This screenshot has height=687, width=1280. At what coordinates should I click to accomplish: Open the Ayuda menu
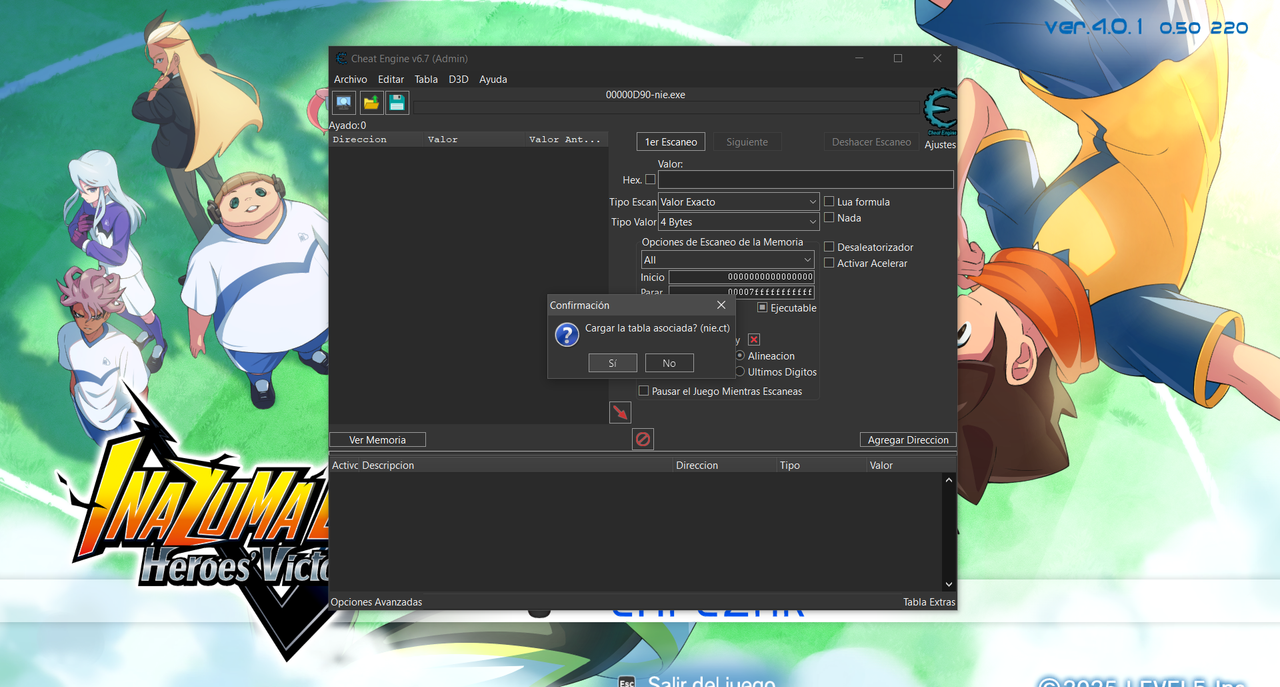pyautogui.click(x=493, y=79)
